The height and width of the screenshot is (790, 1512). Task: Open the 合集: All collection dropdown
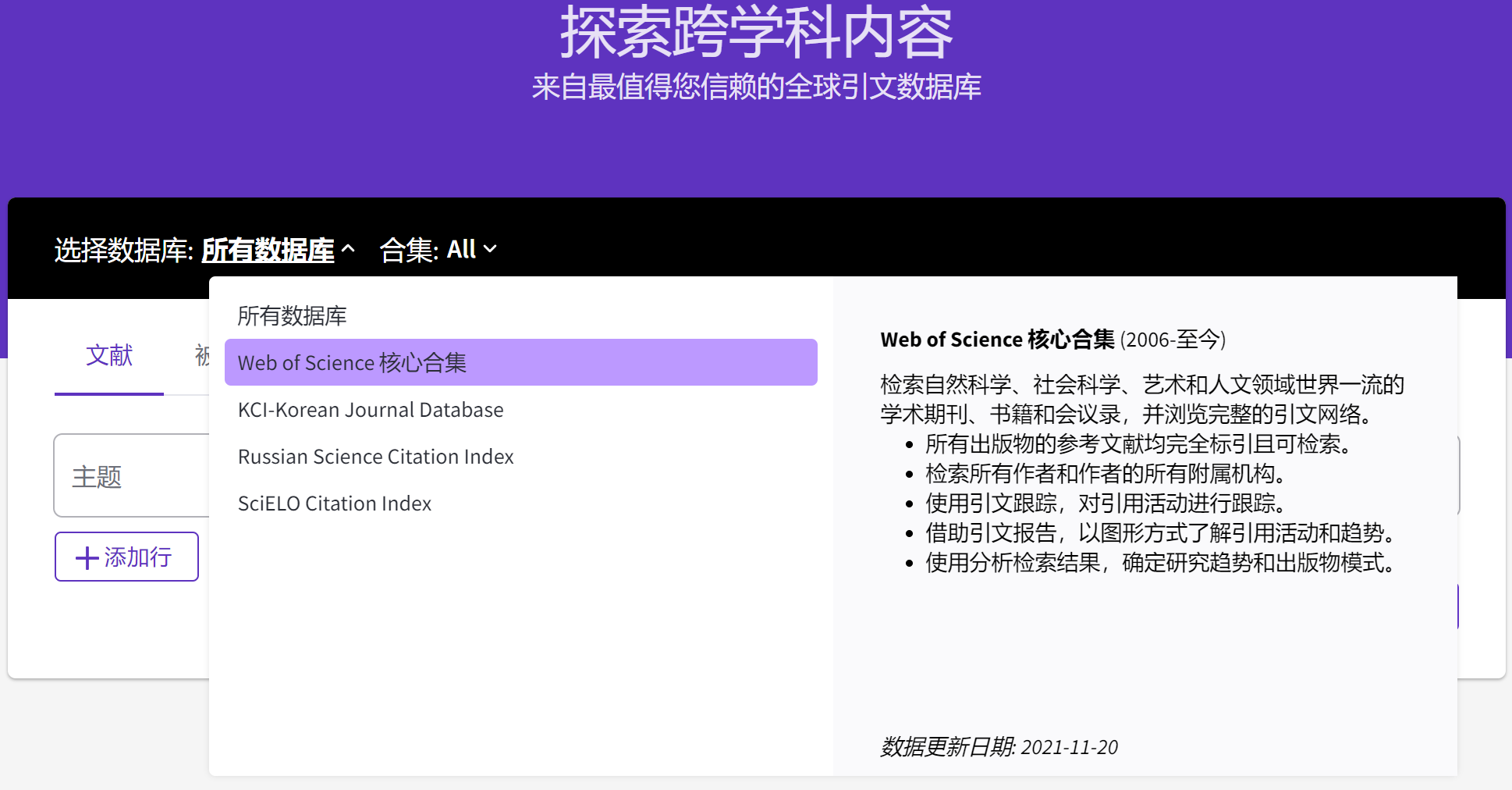438,250
